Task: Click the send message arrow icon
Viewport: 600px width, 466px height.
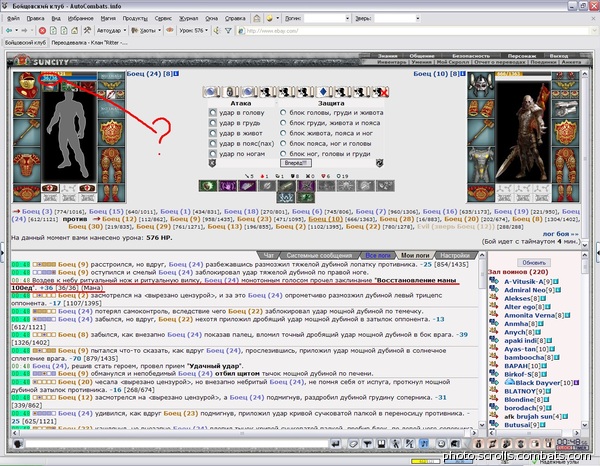Action: pos(336,444)
